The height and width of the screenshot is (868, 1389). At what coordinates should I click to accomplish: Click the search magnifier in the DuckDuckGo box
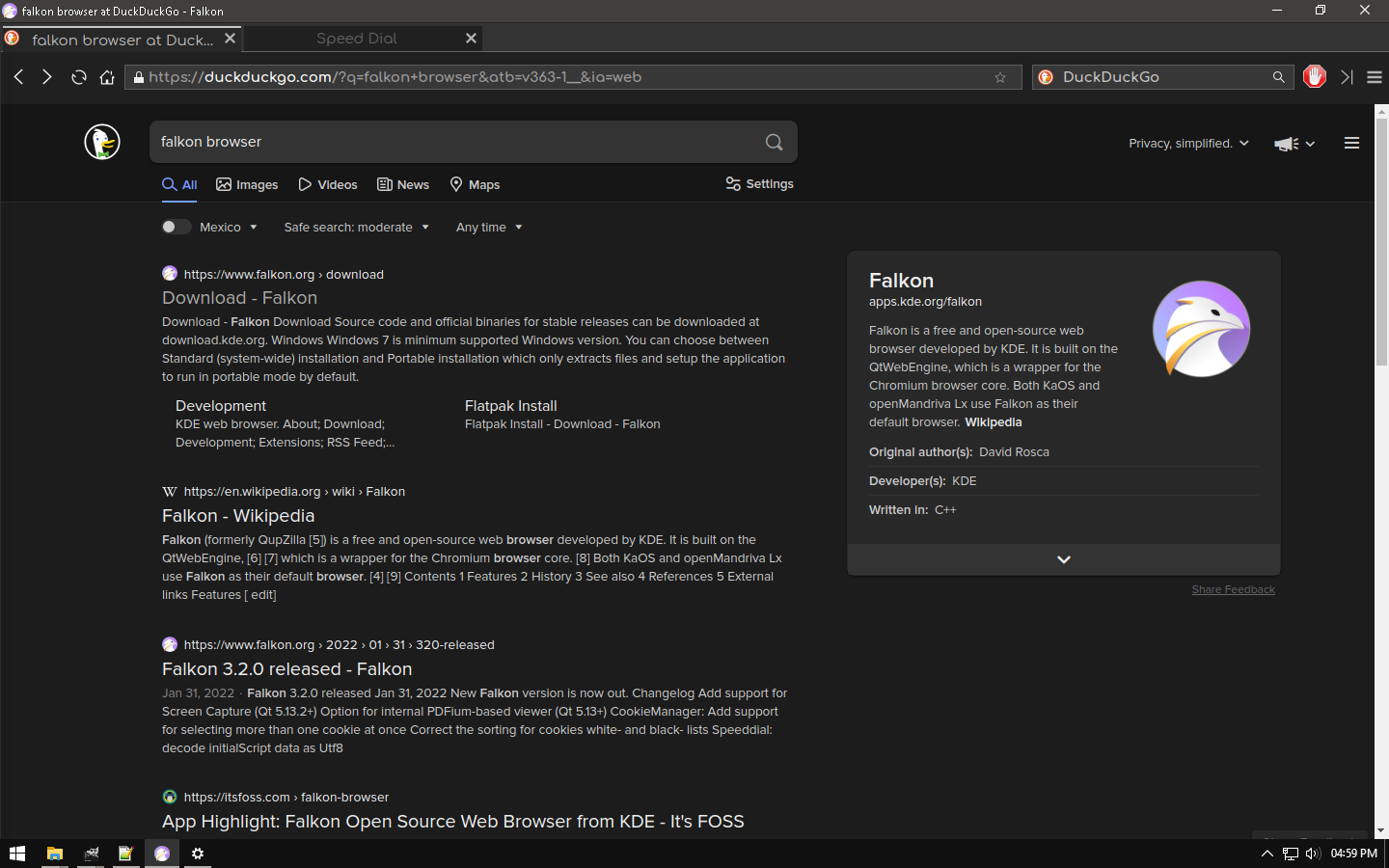[x=1279, y=77]
